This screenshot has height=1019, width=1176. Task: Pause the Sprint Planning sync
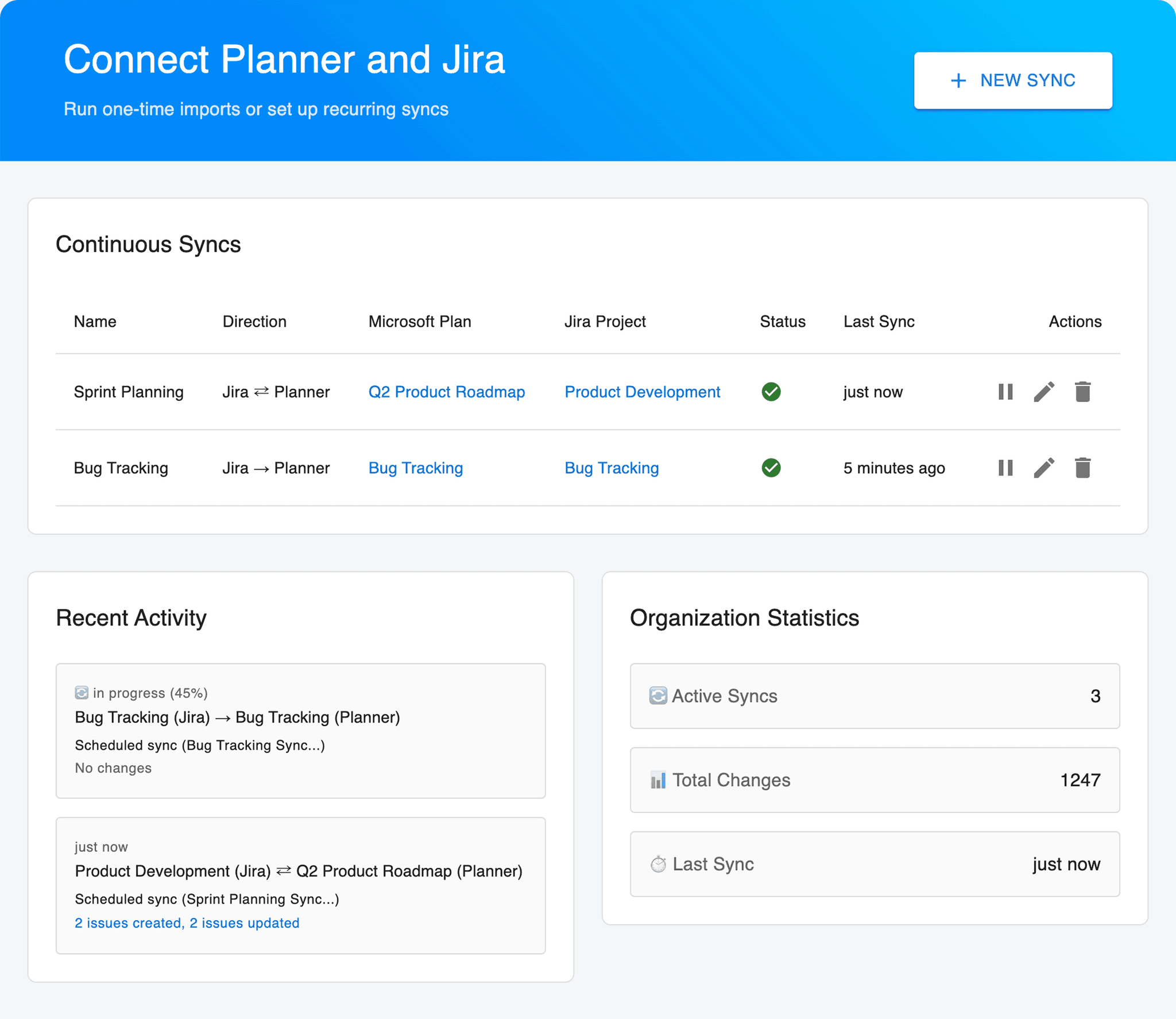click(x=1005, y=392)
